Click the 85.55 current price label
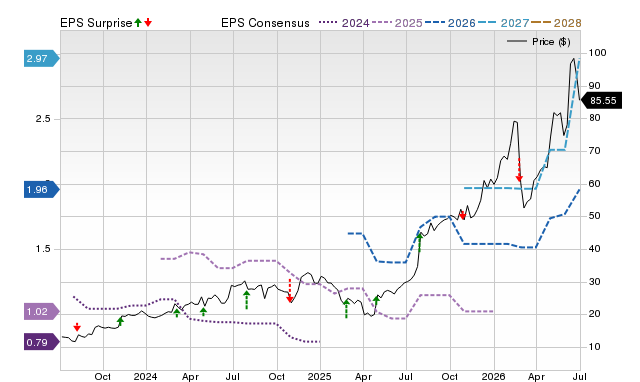Screen dimensions: 640x382 pyautogui.click(x=601, y=100)
